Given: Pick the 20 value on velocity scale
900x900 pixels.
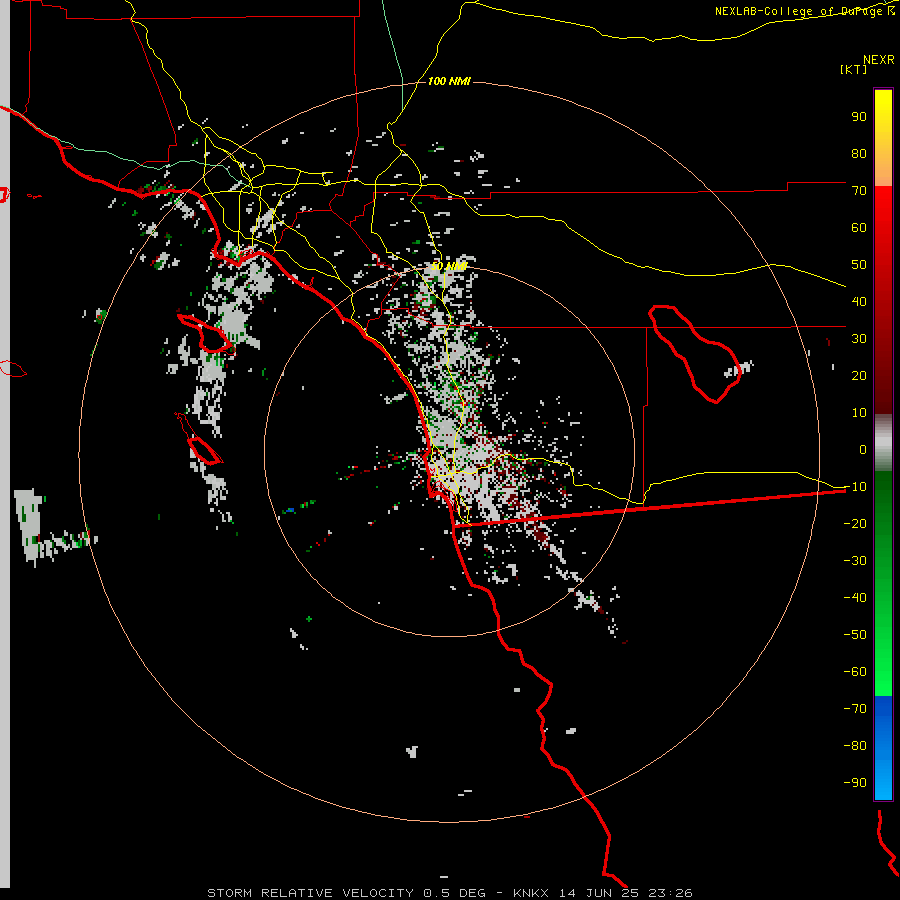Looking at the screenshot, I should click(x=859, y=376).
